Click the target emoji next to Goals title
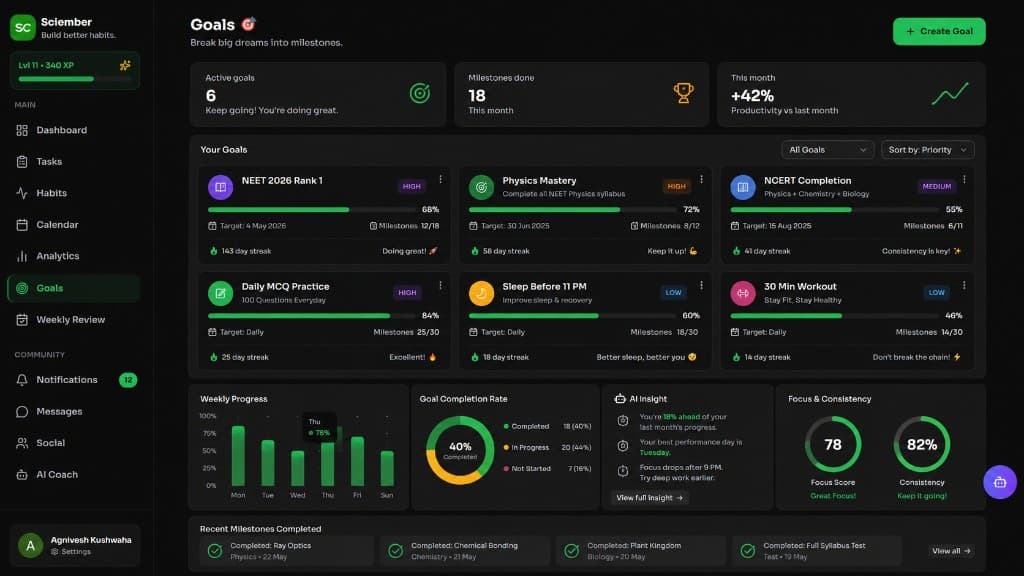Image resolution: width=1024 pixels, height=576 pixels. 248,24
